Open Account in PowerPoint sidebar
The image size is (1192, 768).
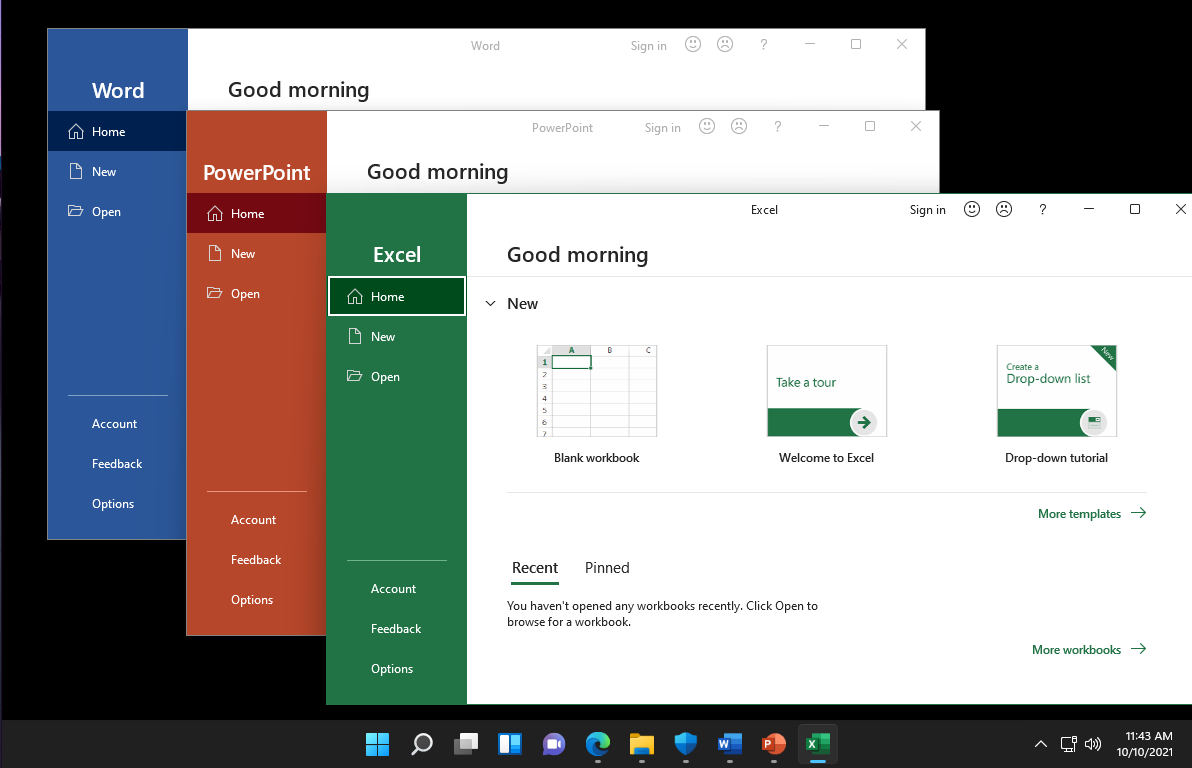pyautogui.click(x=256, y=519)
